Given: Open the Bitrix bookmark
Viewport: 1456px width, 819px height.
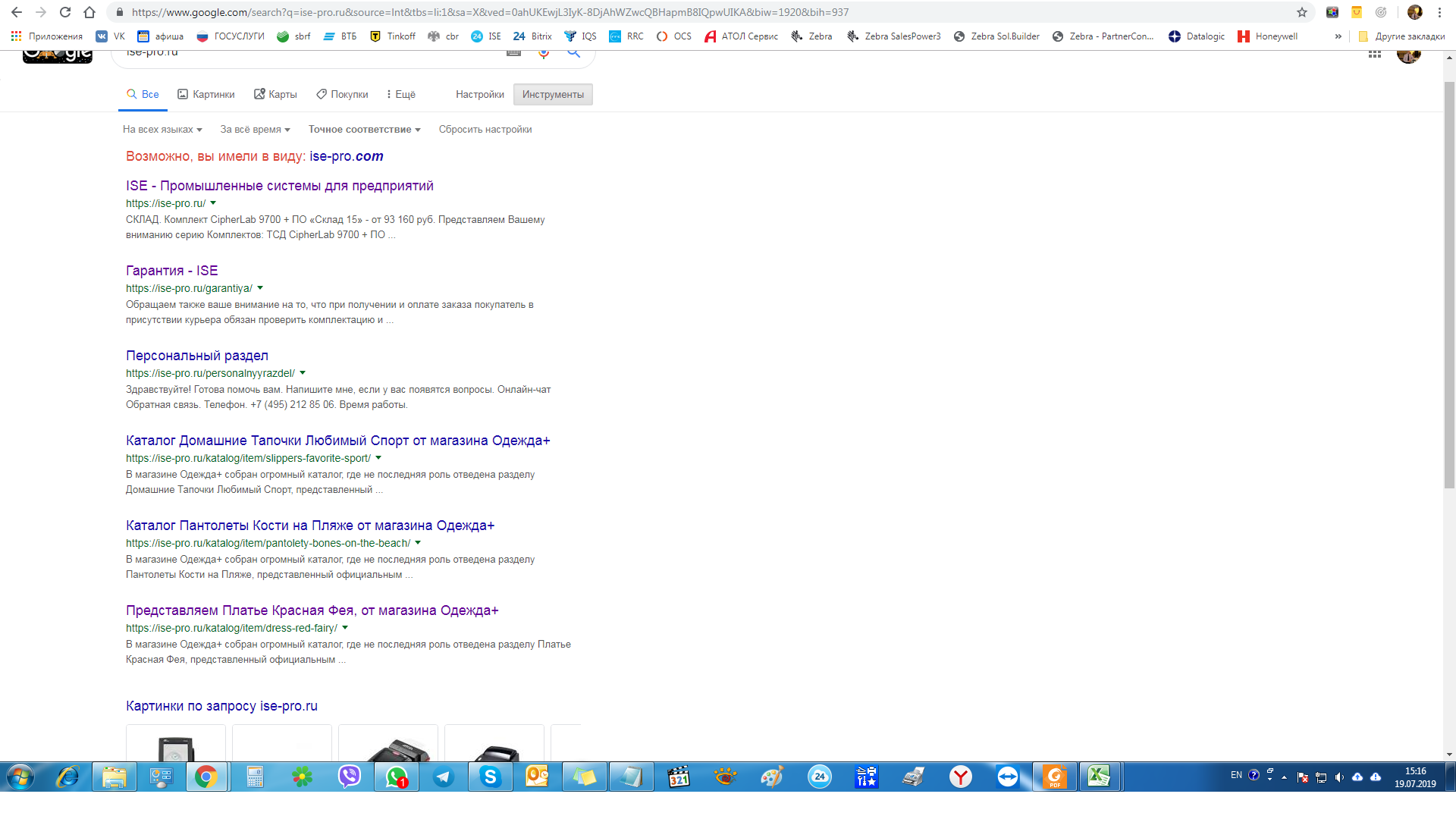Looking at the screenshot, I should pyautogui.click(x=532, y=36).
